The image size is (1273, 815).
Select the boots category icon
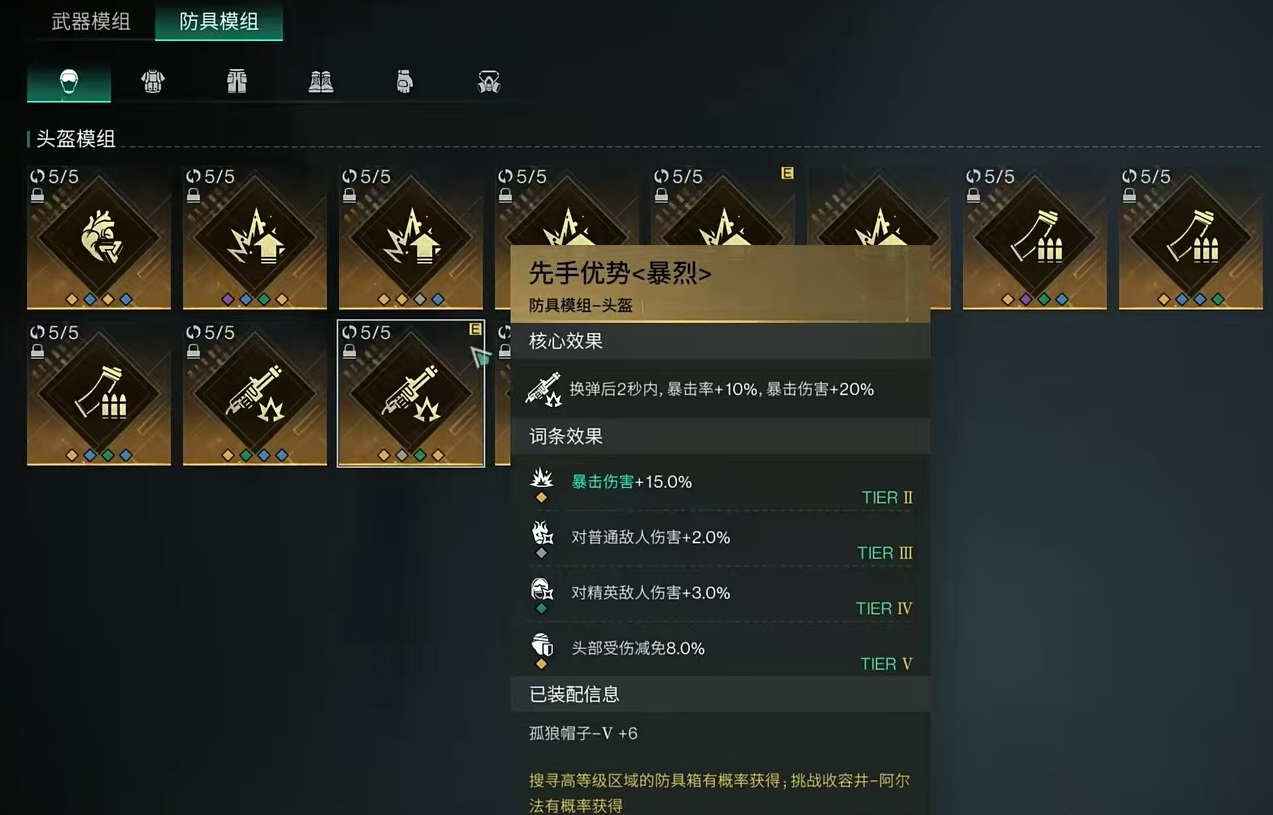point(321,82)
